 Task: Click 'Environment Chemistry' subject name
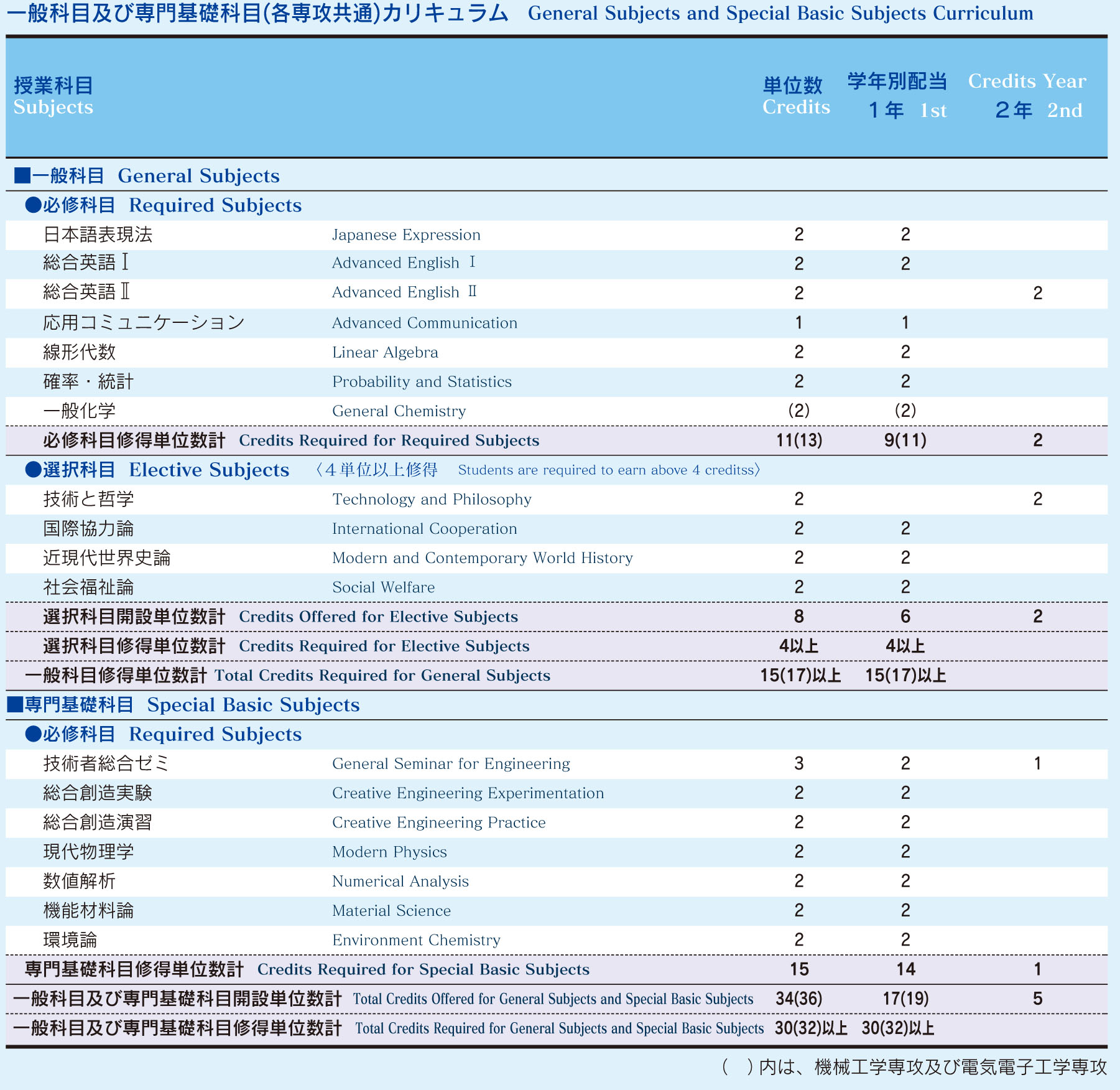click(416, 939)
